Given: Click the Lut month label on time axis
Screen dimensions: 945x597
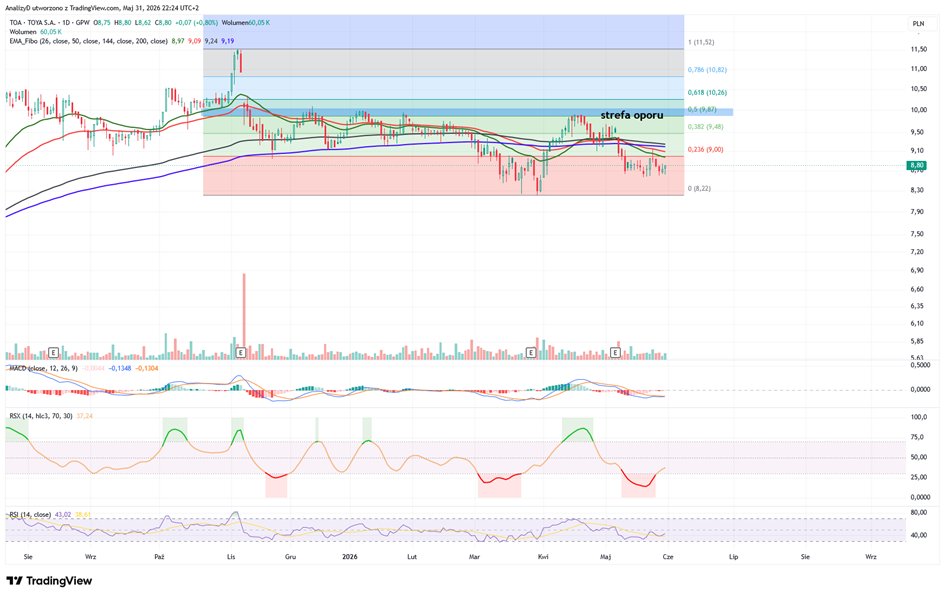Looking at the screenshot, I should point(412,557).
